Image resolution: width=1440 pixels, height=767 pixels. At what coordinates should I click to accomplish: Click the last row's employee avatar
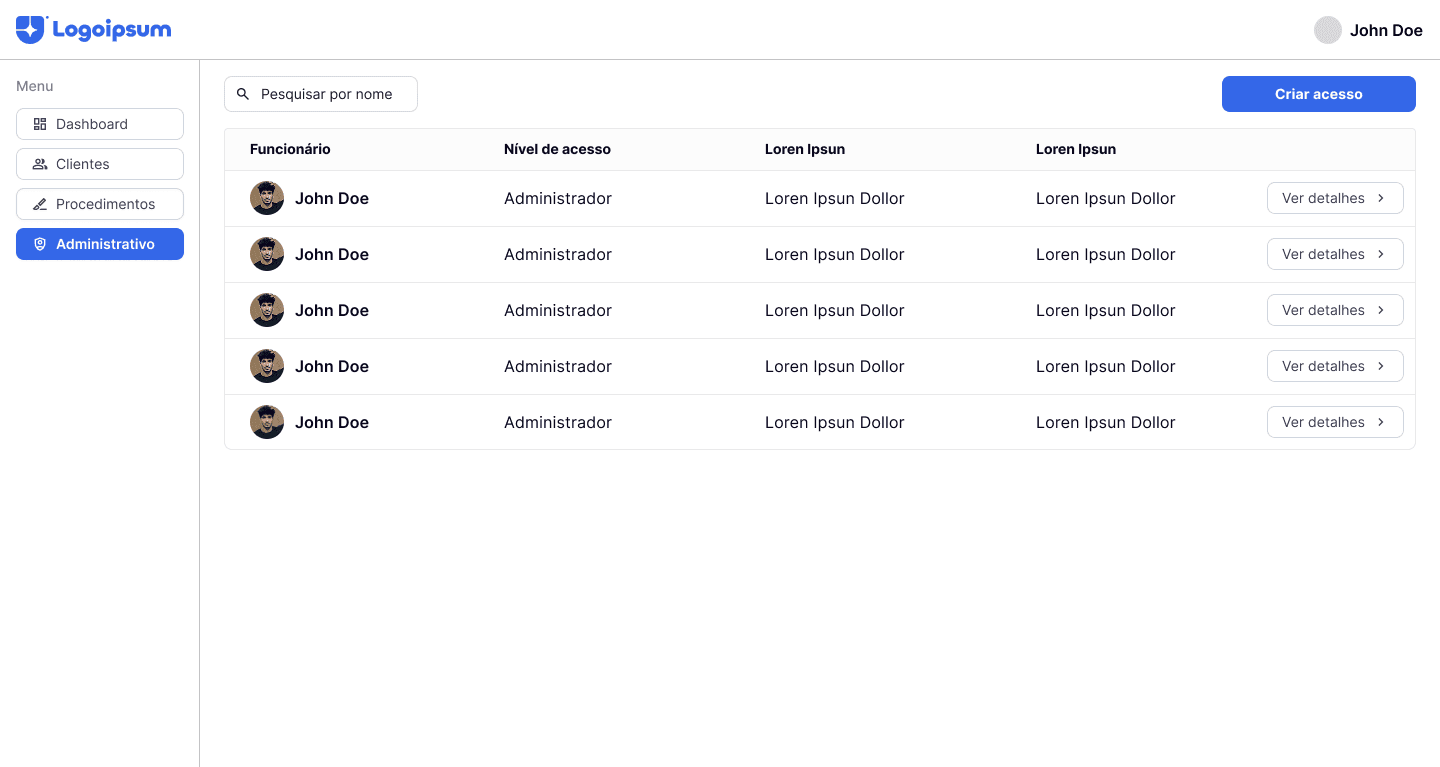[x=267, y=422]
